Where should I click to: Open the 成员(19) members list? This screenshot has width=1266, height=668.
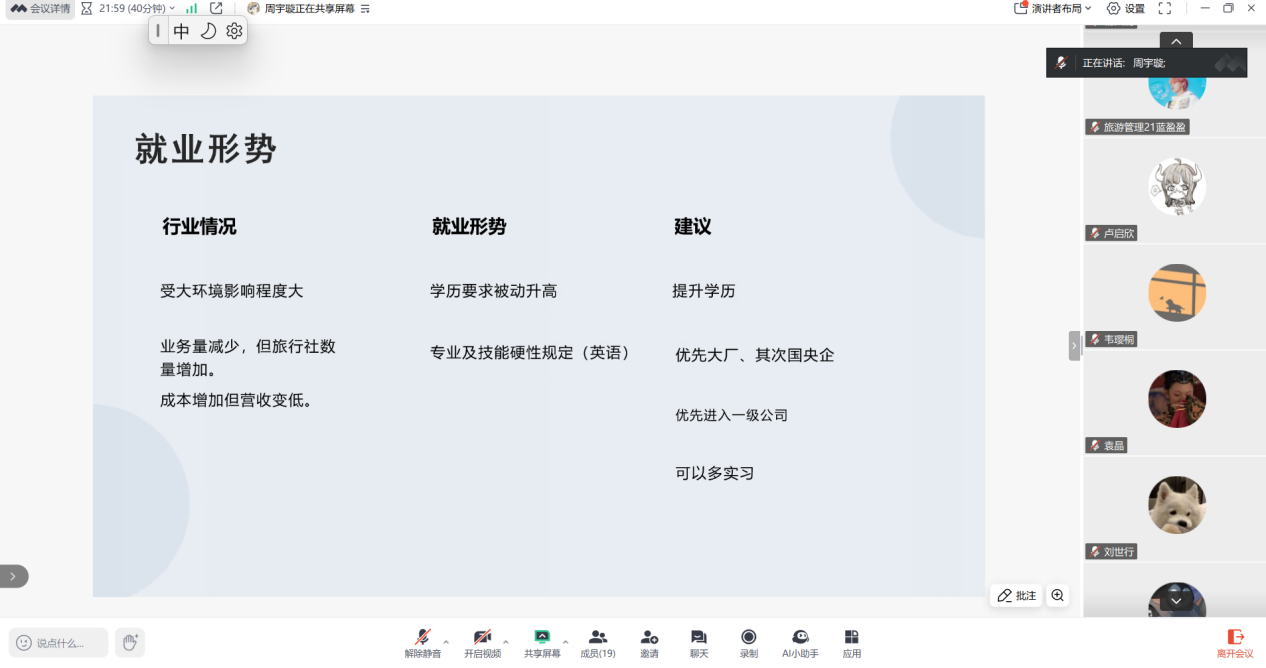[598, 641]
